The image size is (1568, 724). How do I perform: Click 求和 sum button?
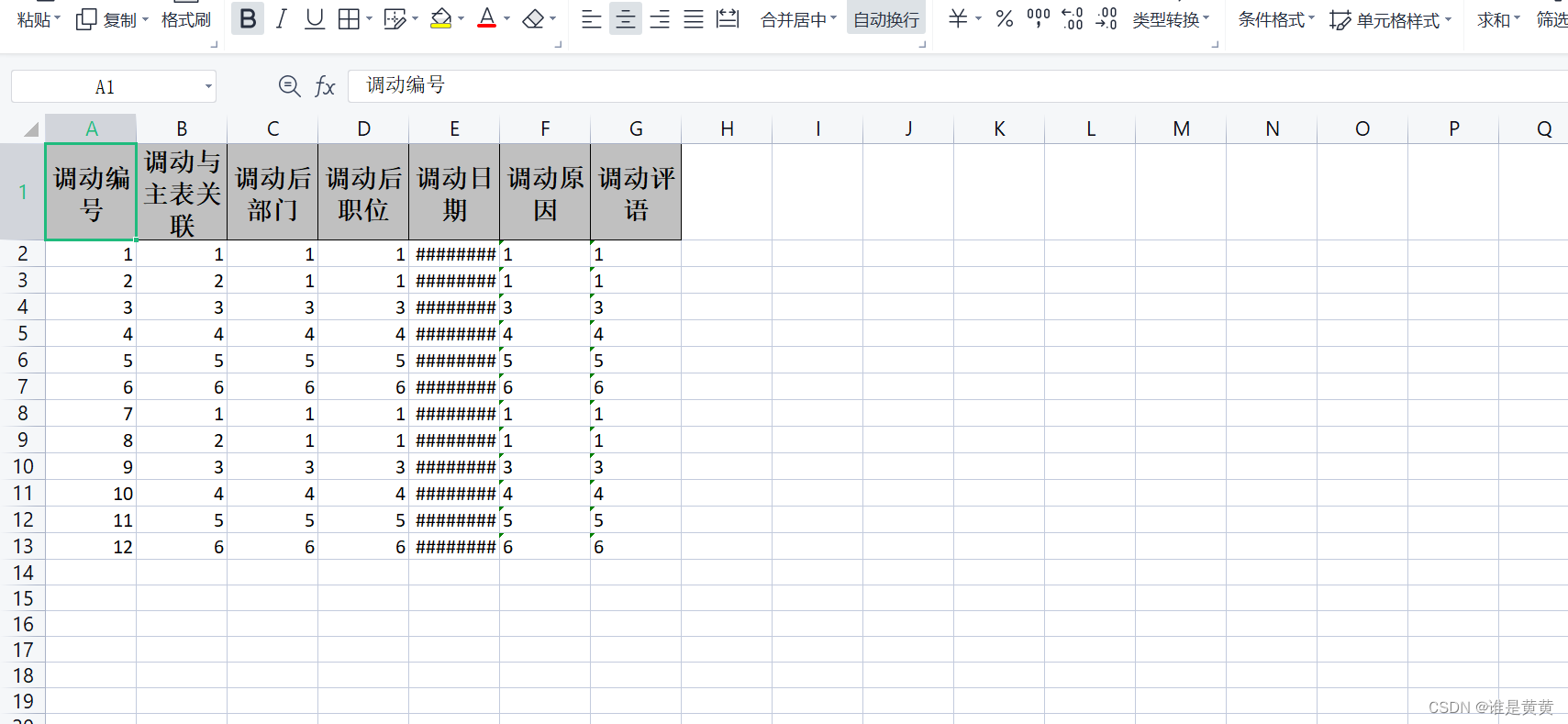pos(1498,19)
